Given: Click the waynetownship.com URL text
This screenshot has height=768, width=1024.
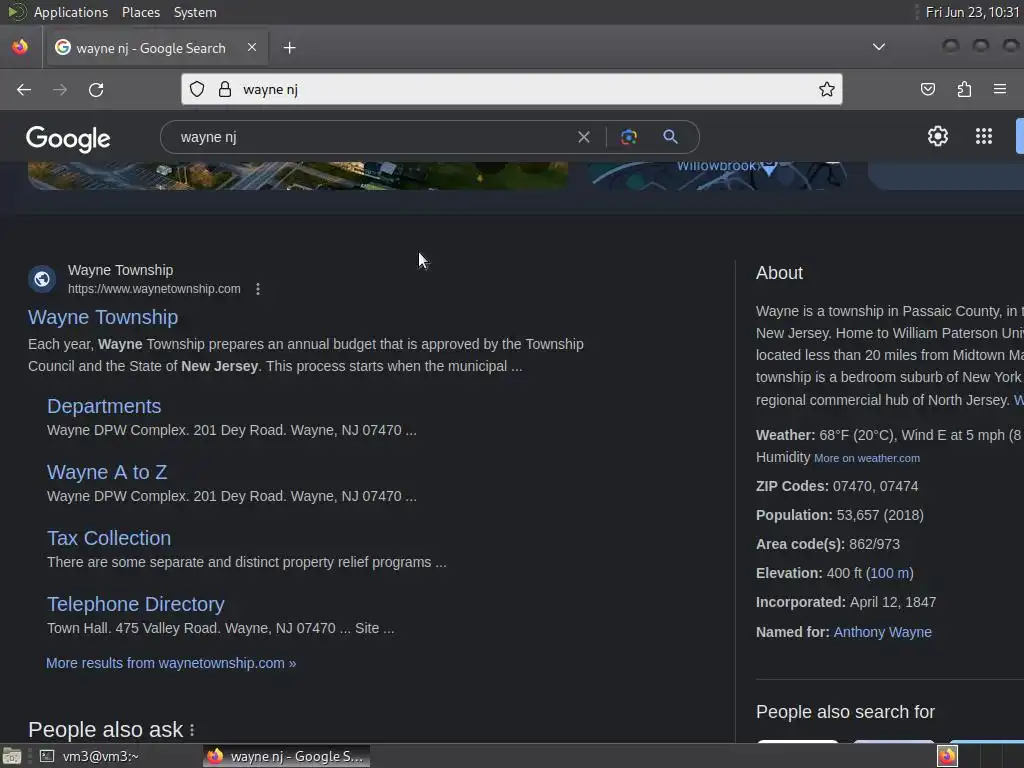Looking at the screenshot, I should [154, 289].
